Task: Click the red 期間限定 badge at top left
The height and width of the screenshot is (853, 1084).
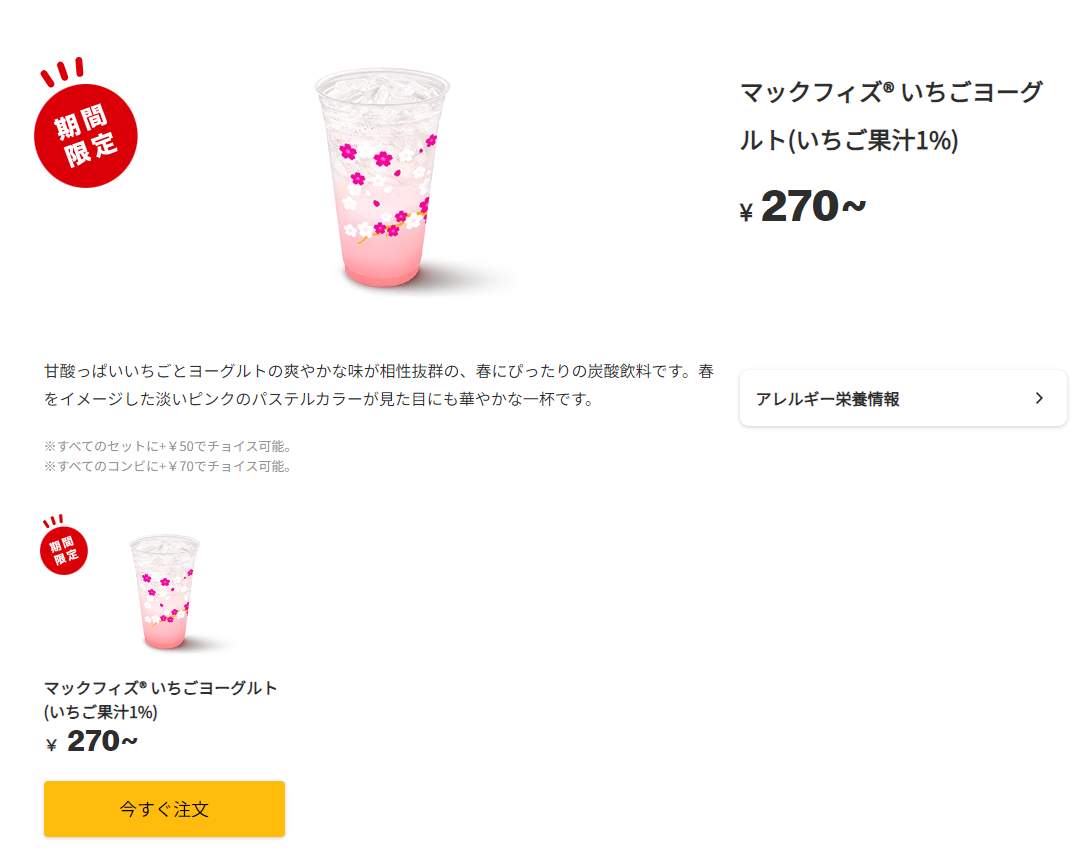Action: 85,135
